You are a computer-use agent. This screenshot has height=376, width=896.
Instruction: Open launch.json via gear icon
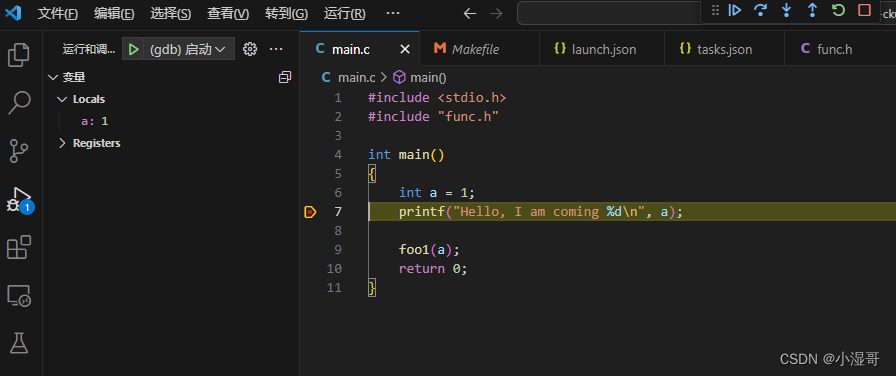click(250, 50)
